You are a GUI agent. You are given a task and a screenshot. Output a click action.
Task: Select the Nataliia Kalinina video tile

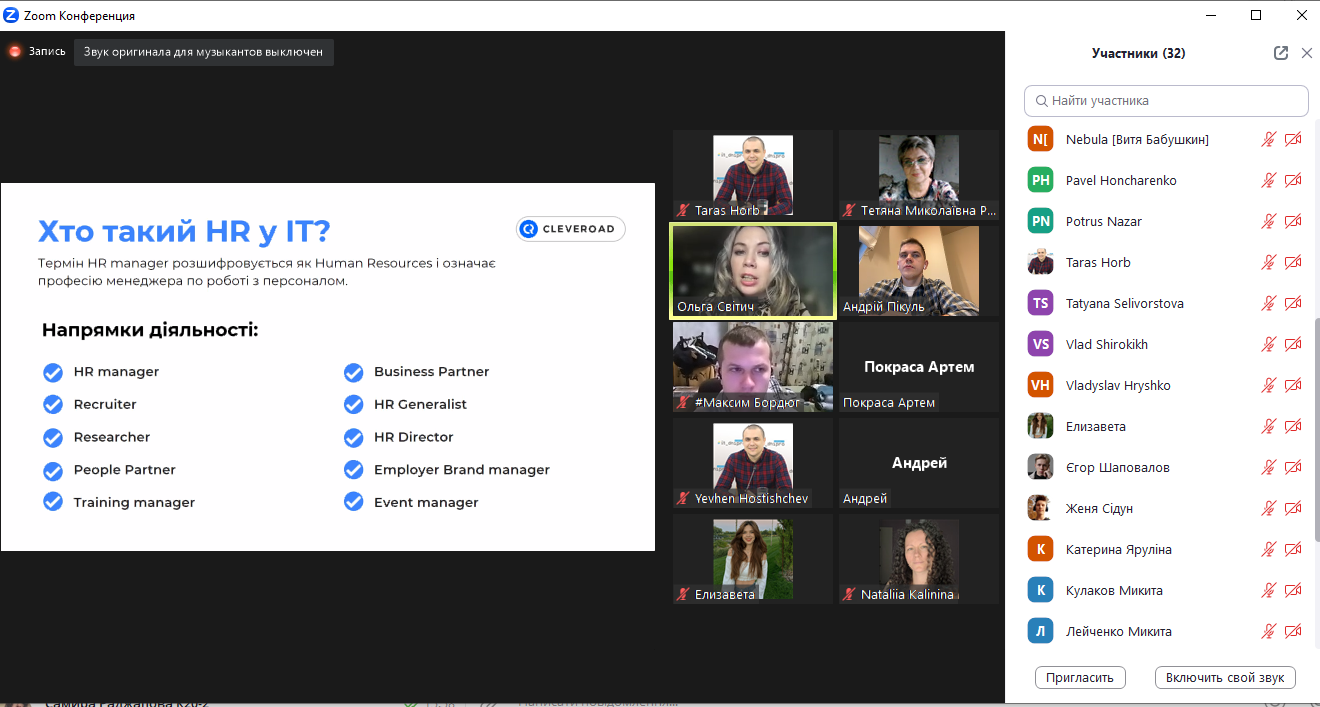pos(919,559)
